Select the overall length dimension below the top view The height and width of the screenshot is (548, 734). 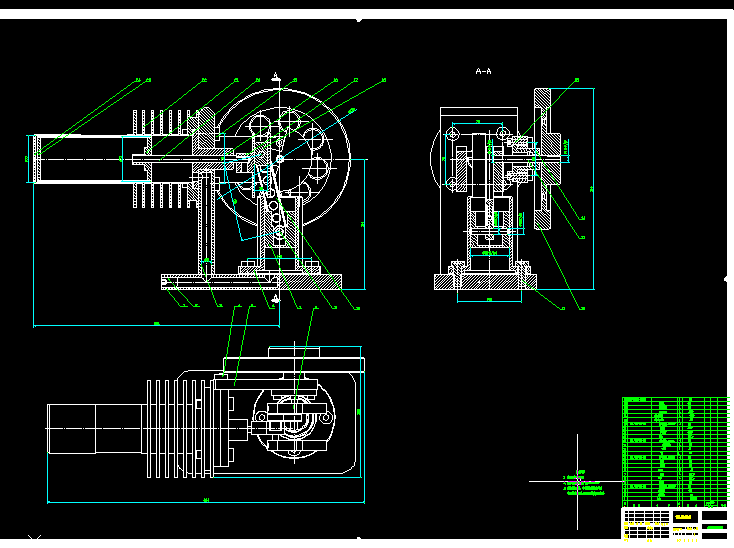(x=206, y=502)
